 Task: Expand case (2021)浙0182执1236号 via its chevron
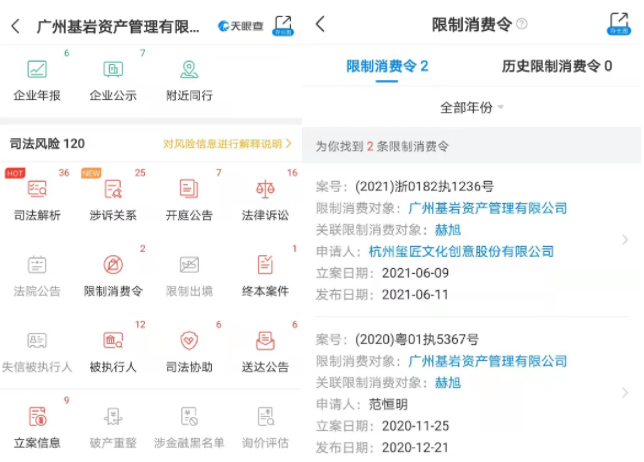click(625, 240)
